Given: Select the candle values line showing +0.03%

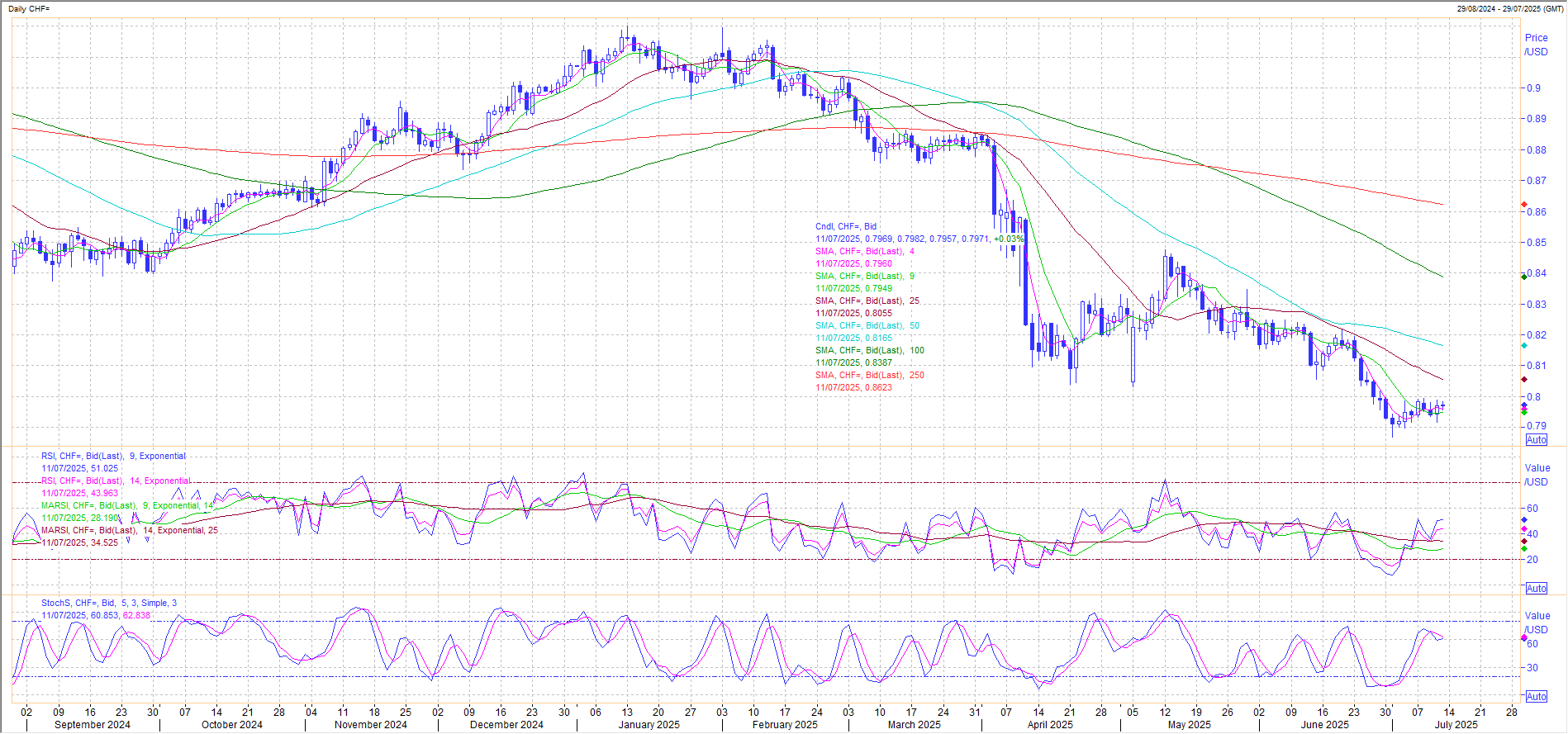Looking at the screenshot, I should pos(919,239).
